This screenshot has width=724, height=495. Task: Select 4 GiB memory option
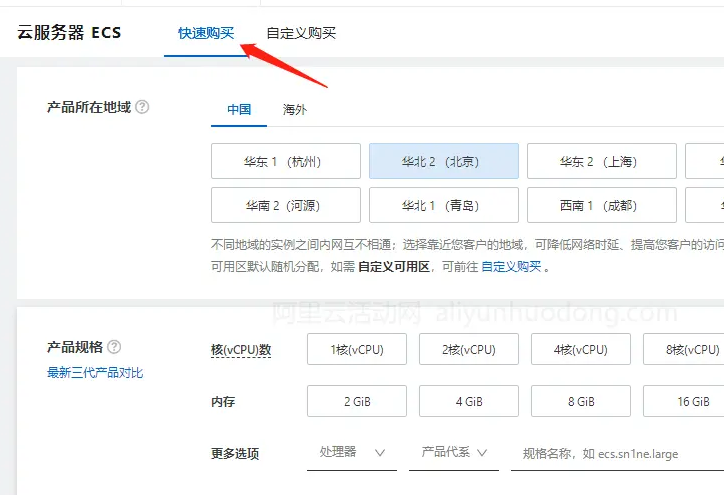tap(469, 401)
